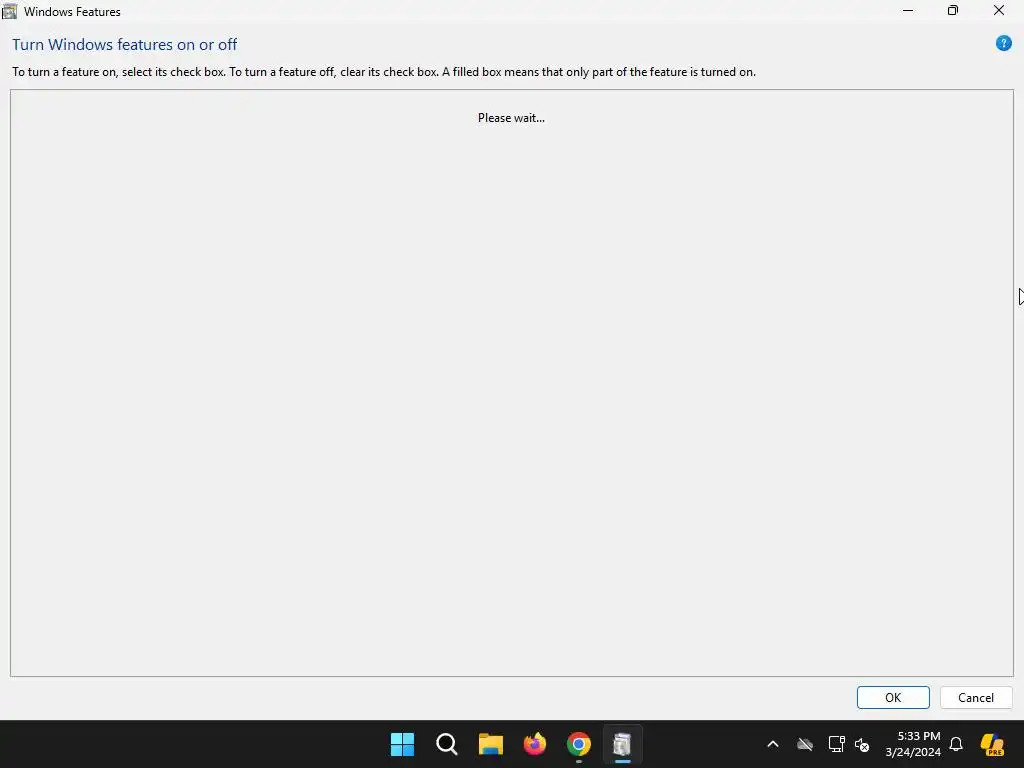The image size is (1024, 768).
Task: Dismiss dialog with the Cancel button
Action: [x=976, y=697]
